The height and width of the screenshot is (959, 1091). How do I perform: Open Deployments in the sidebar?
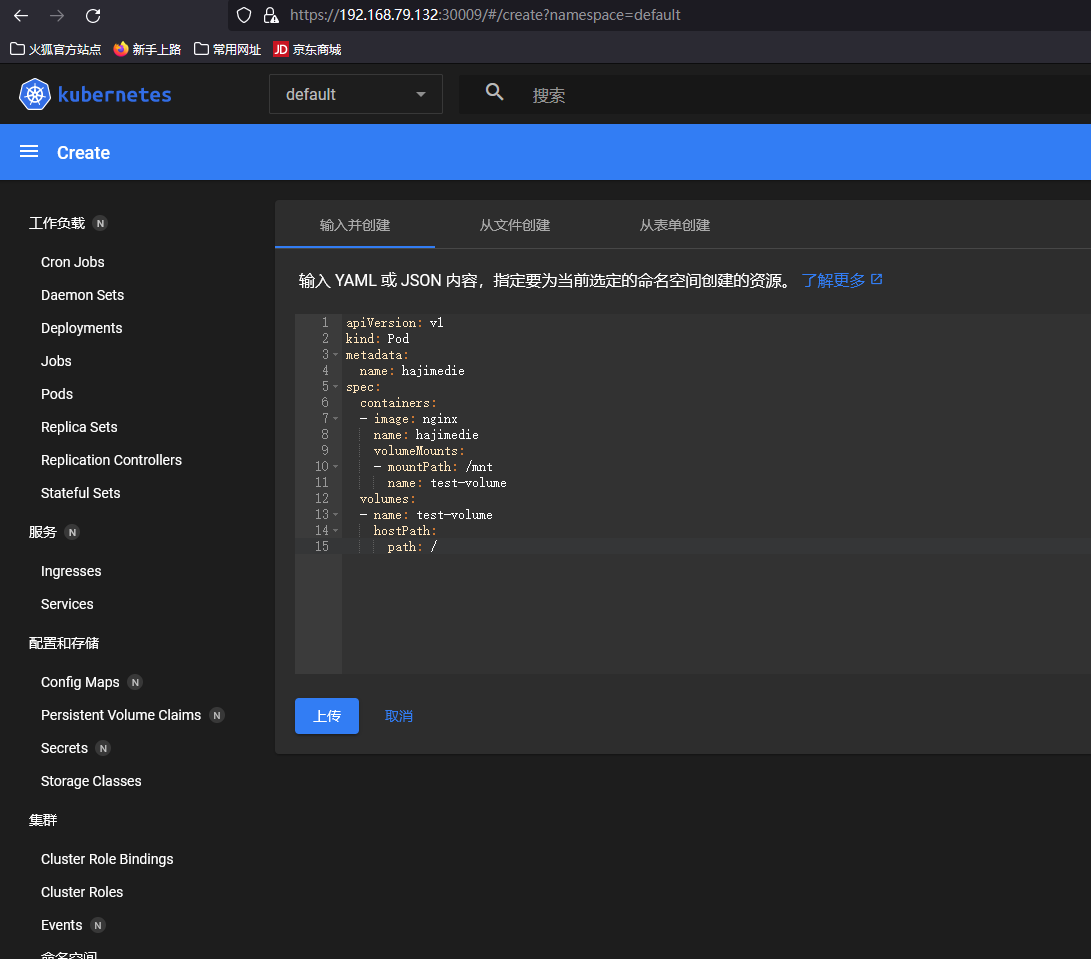pos(82,328)
